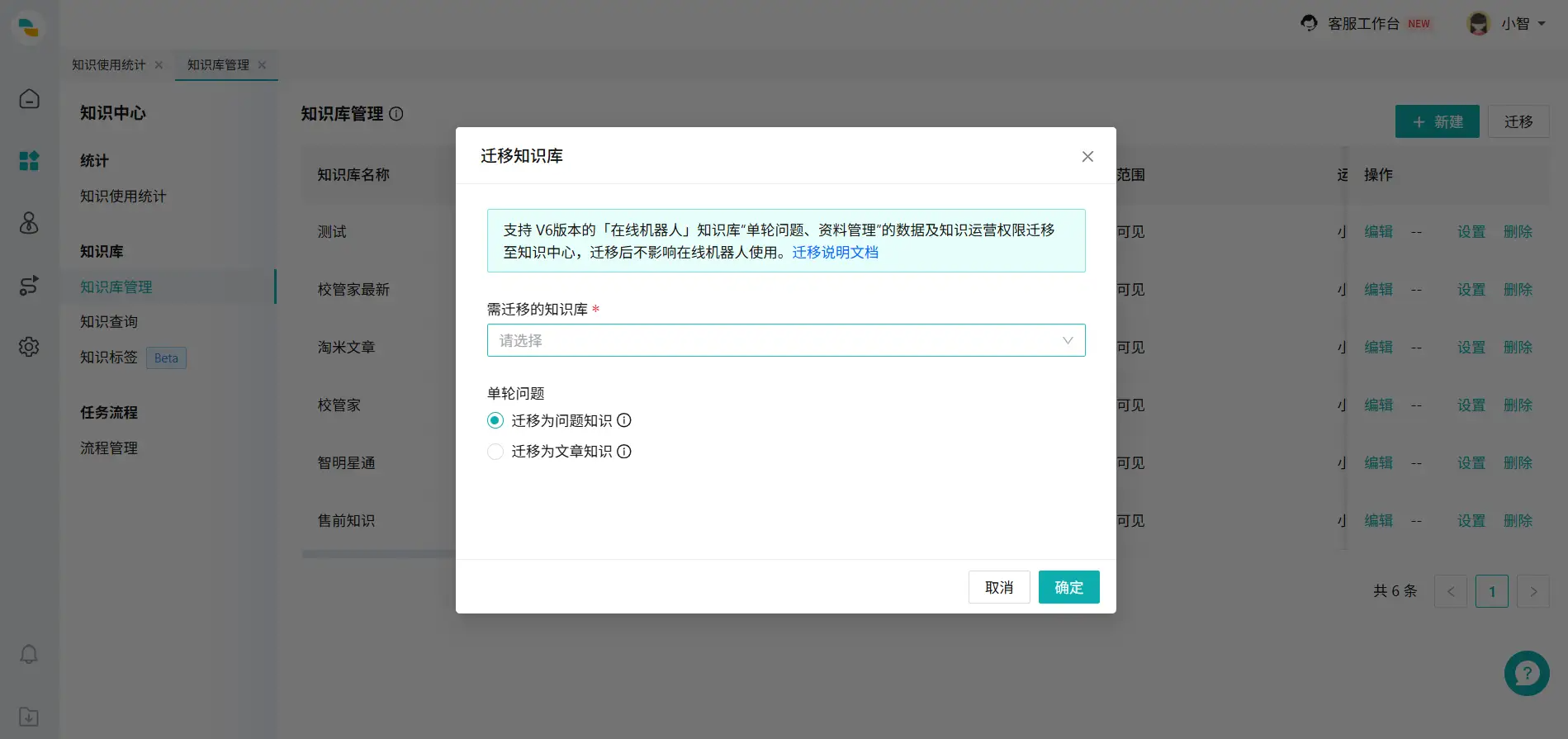Open the notification bell icon
The image size is (1568, 739).
click(29, 654)
